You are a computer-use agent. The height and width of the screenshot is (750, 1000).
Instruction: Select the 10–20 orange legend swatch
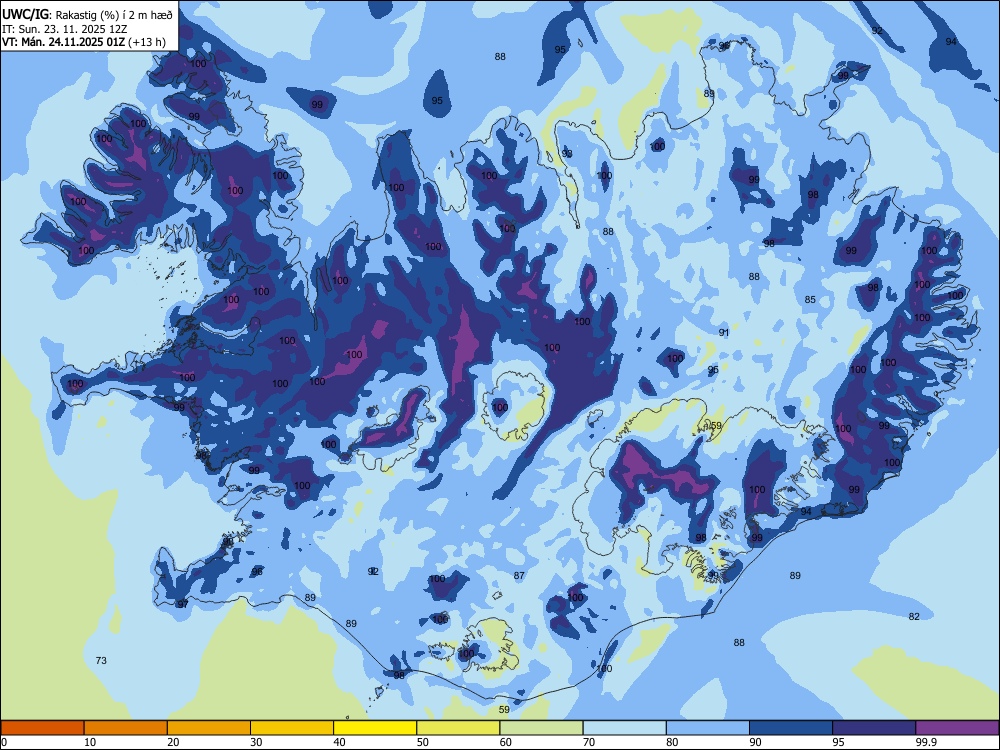[x=126, y=728]
